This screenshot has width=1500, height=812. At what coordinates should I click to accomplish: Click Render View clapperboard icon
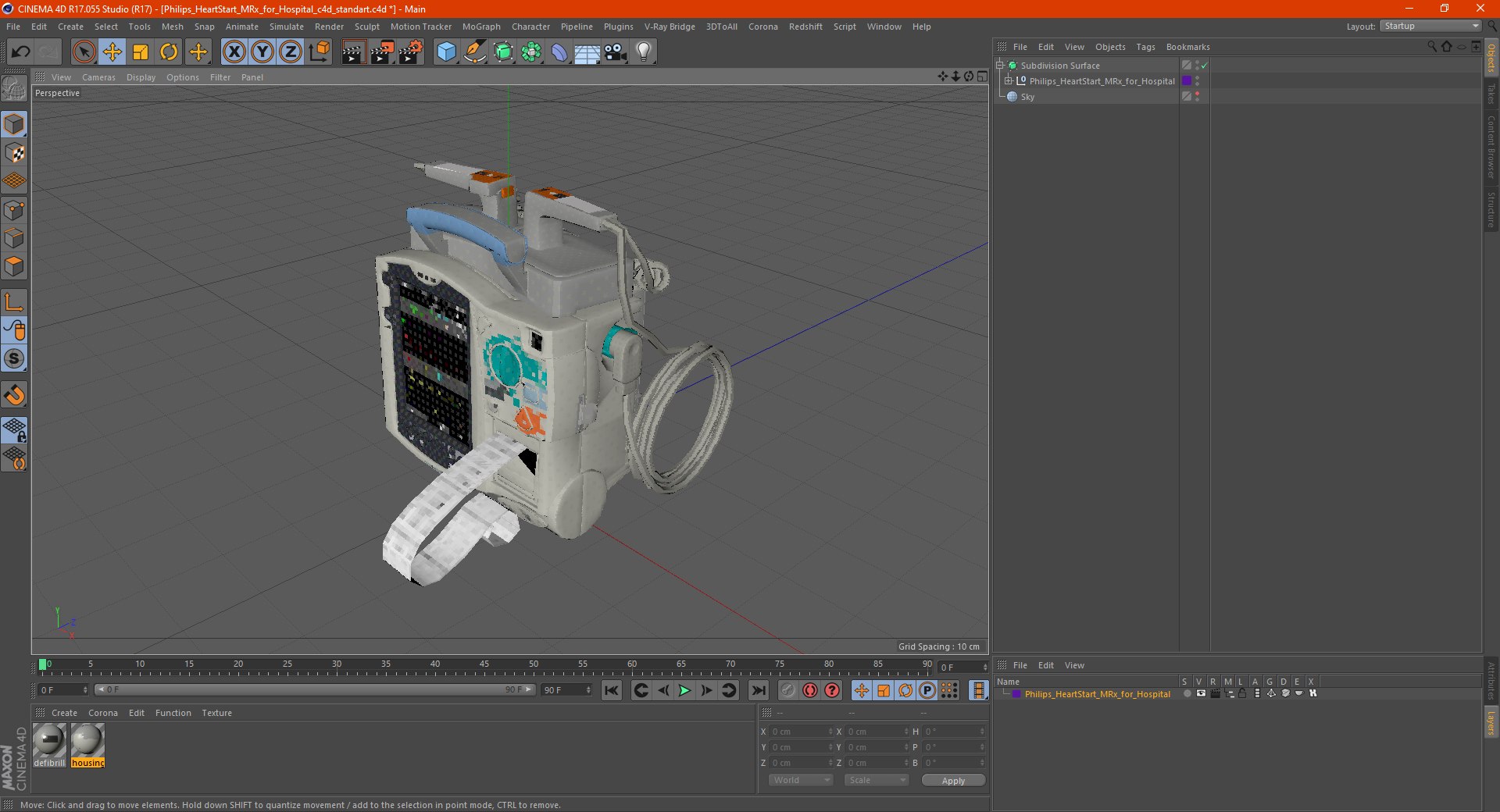pyautogui.click(x=353, y=52)
